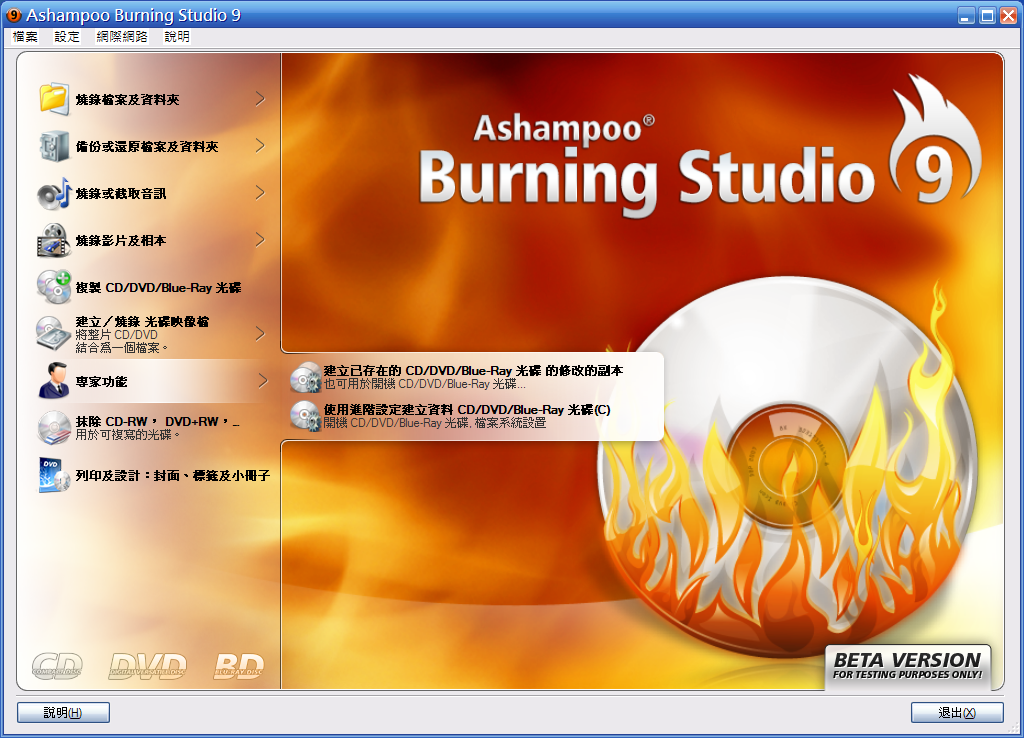Expand the 備份或還原檔案及資料夾 submenu arrow
Image resolution: width=1024 pixels, height=738 pixels.
[x=261, y=146]
